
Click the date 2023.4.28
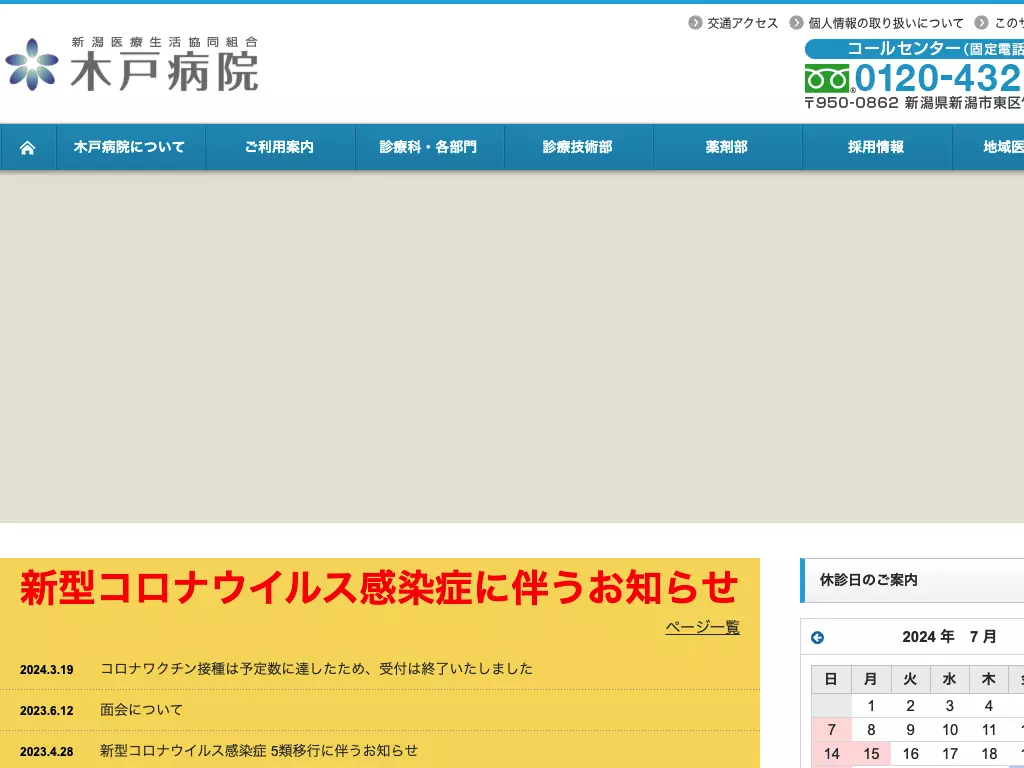[x=46, y=752]
